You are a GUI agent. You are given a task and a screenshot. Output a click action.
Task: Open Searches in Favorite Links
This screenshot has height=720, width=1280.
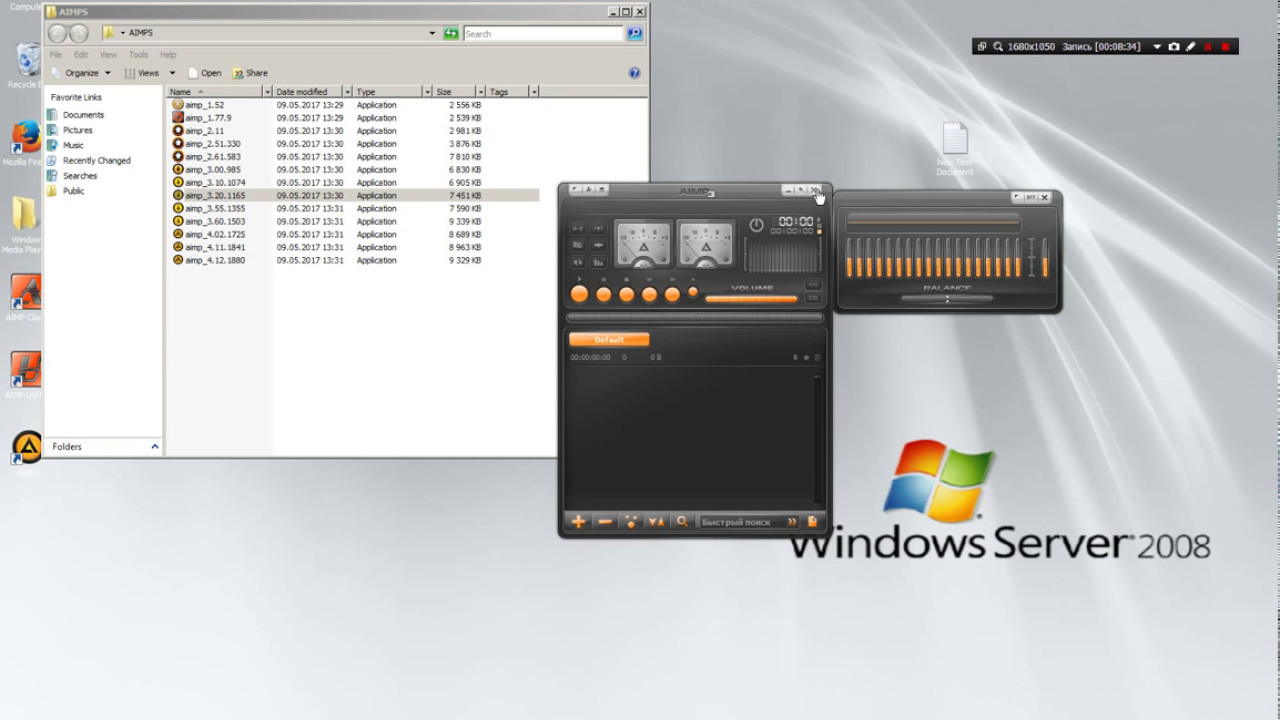(80, 175)
